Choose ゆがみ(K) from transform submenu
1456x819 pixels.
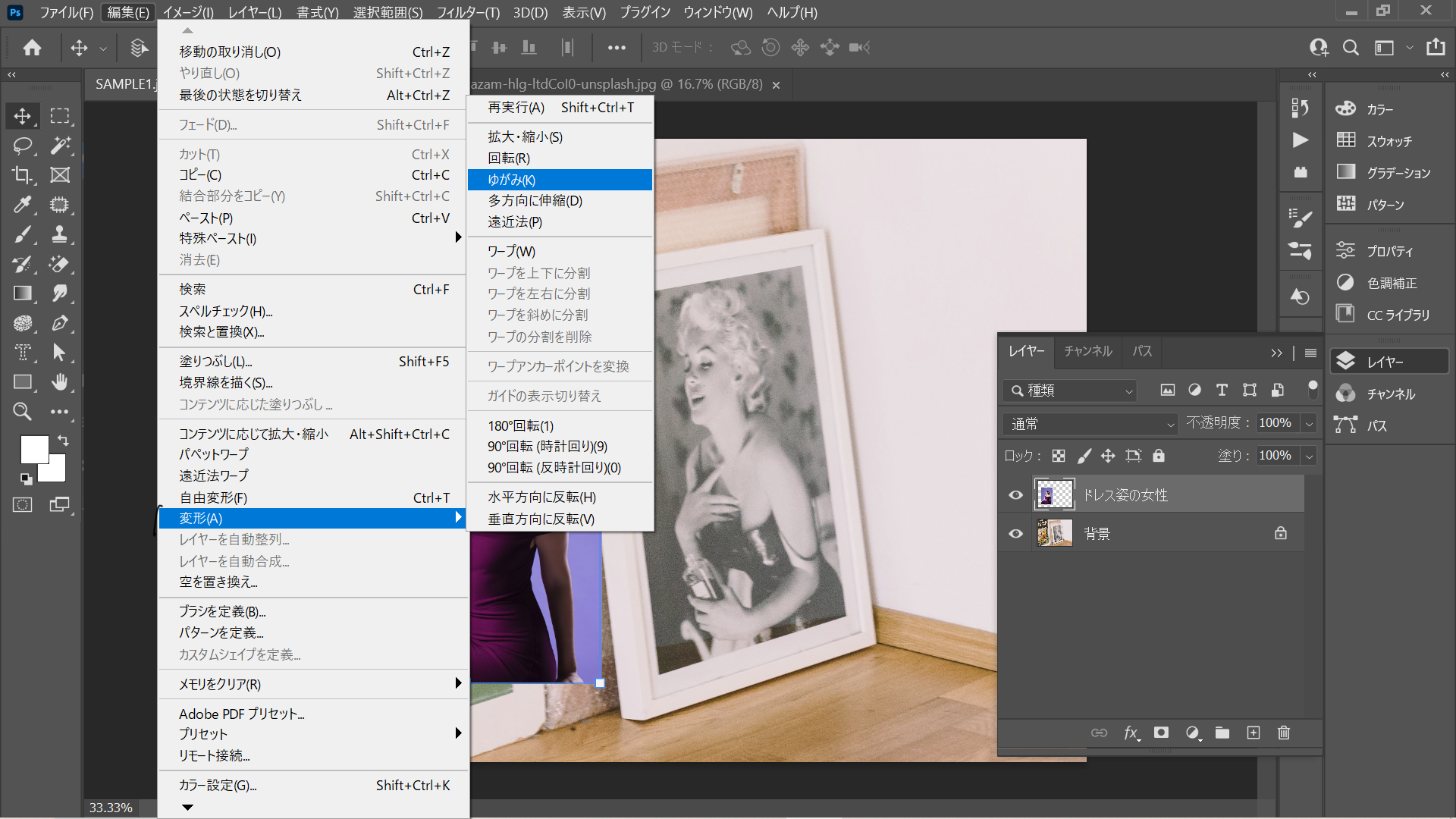560,180
